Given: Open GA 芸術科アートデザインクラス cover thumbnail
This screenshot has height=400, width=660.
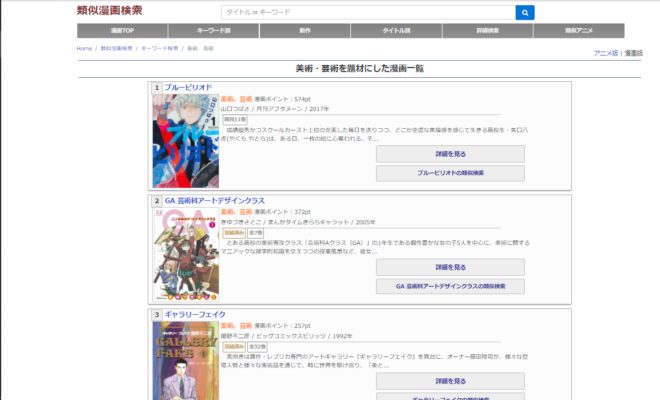Looking at the screenshot, I should [x=183, y=250].
